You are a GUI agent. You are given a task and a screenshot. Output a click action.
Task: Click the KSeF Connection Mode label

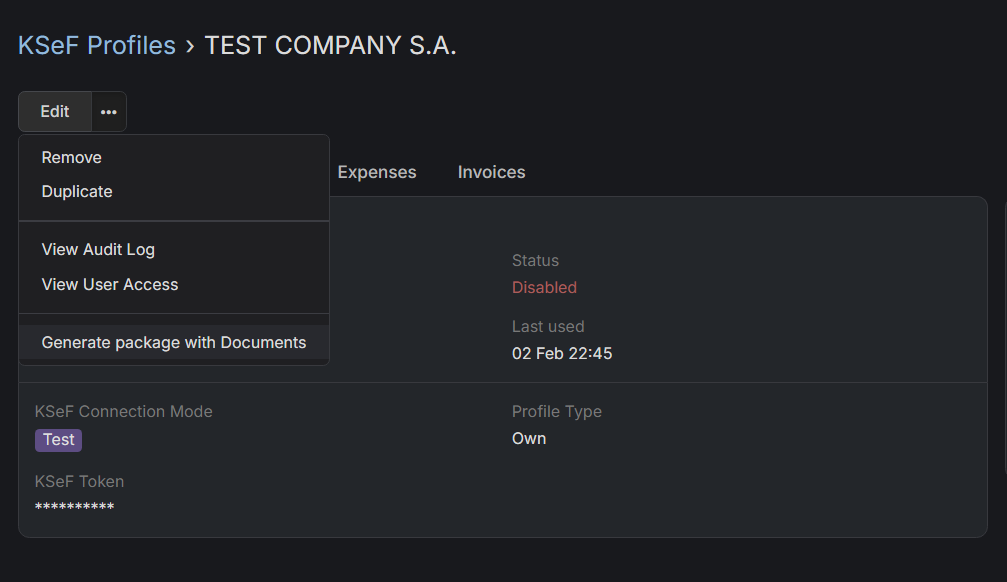tap(124, 412)
